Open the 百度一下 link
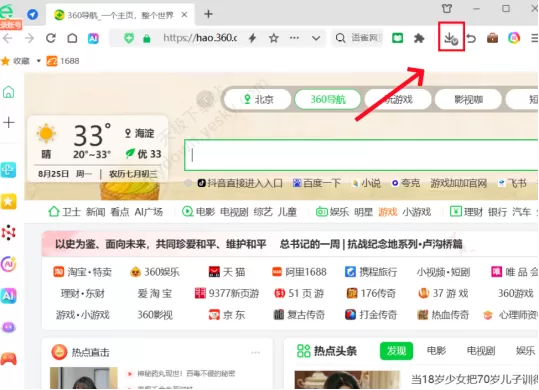 pyautogui.click(x=316, y=183)
